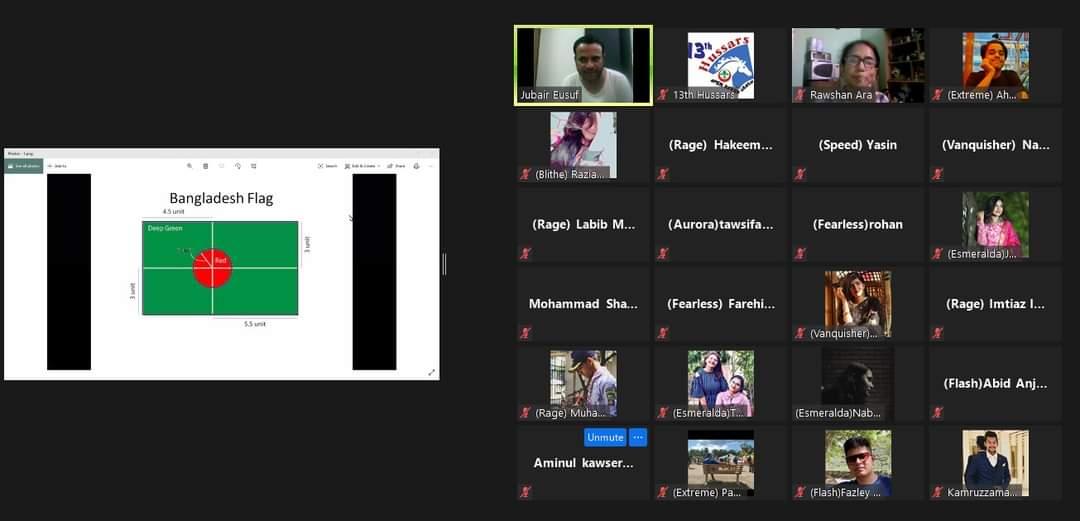Click the muted mic icon on Rawshan Ara's tile
The image size is (1080, 521).
click(x=800, y=95)
